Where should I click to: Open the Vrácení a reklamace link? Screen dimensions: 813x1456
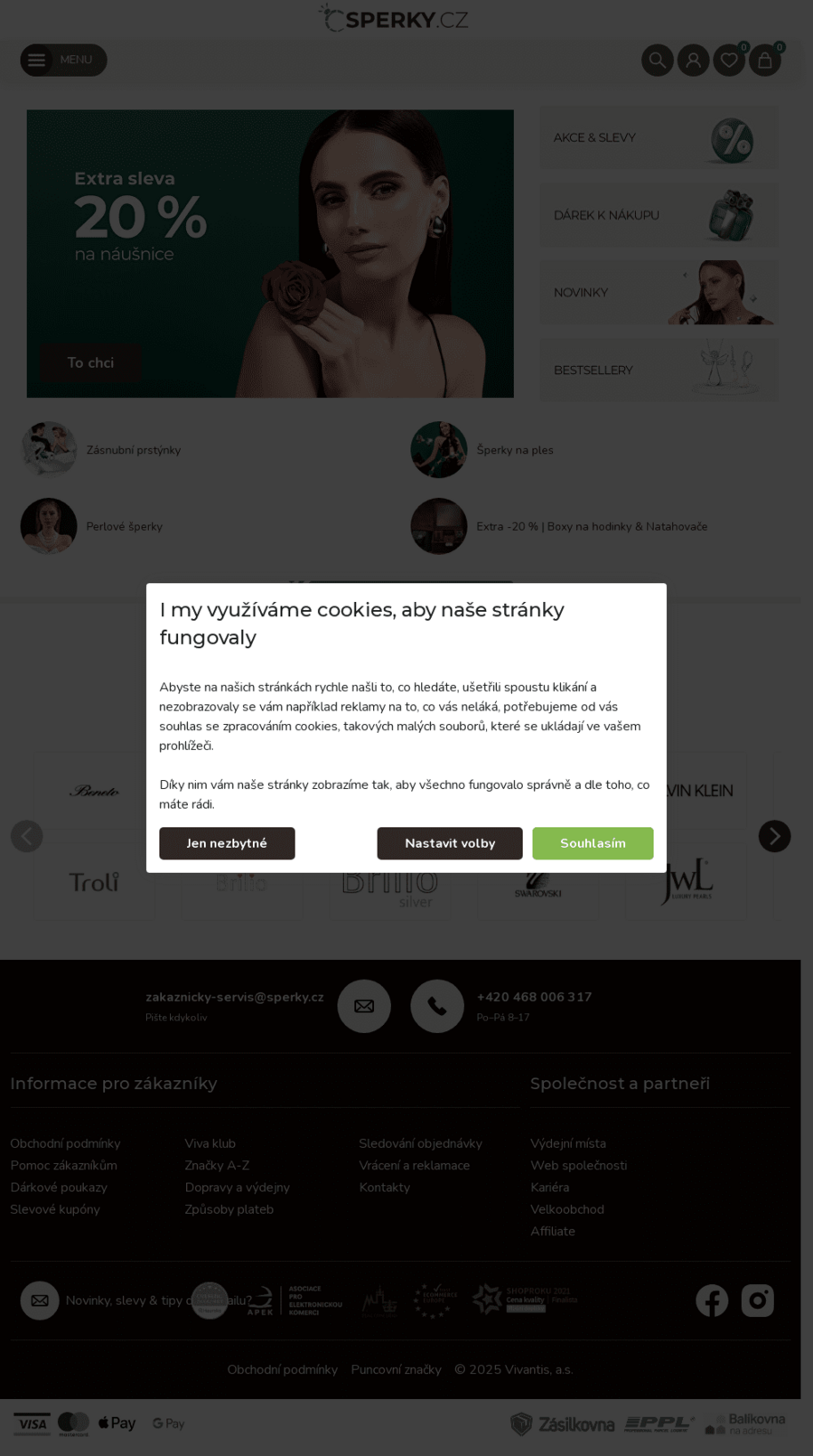pyautogui.click(x=415, y=1166)
